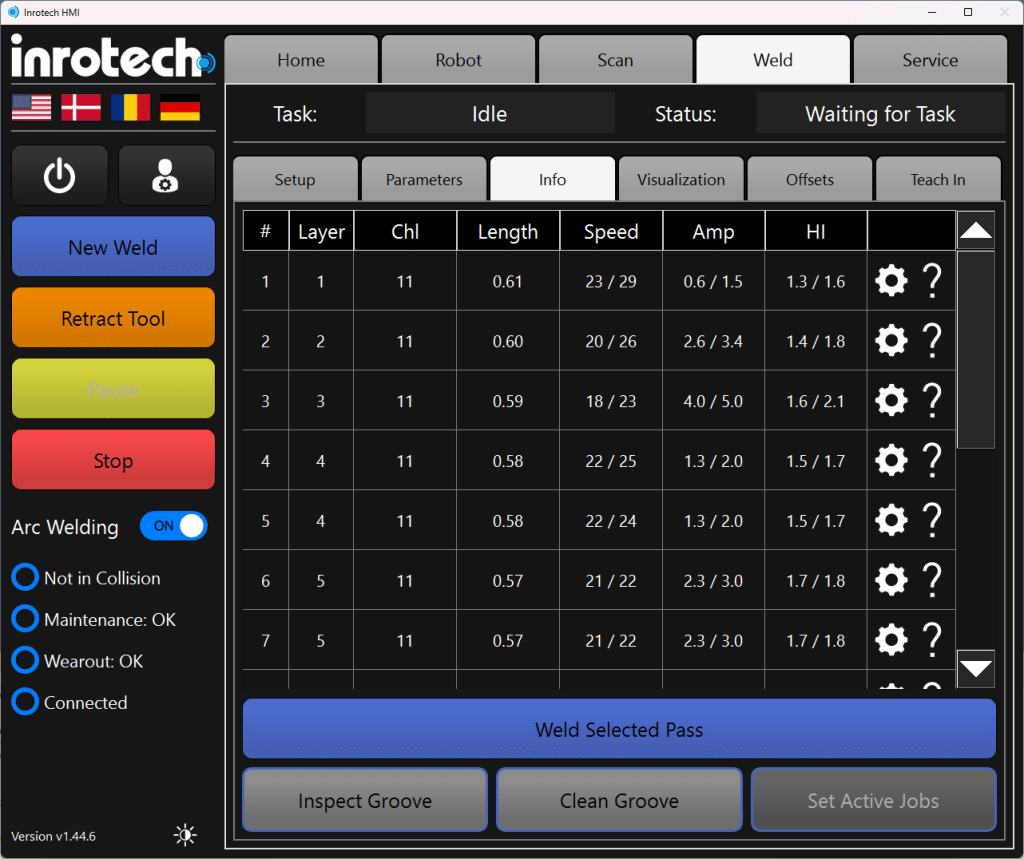The image size is (1024, 859).
Task: Switch to the Scan tab
Action: pos(615,60)
